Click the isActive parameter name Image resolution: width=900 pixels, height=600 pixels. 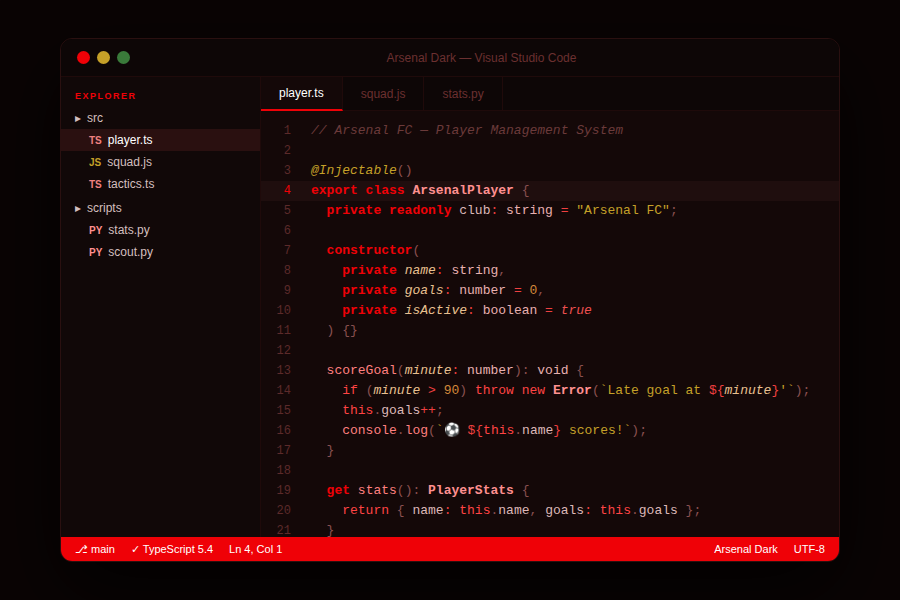click(x=436, y=310)
